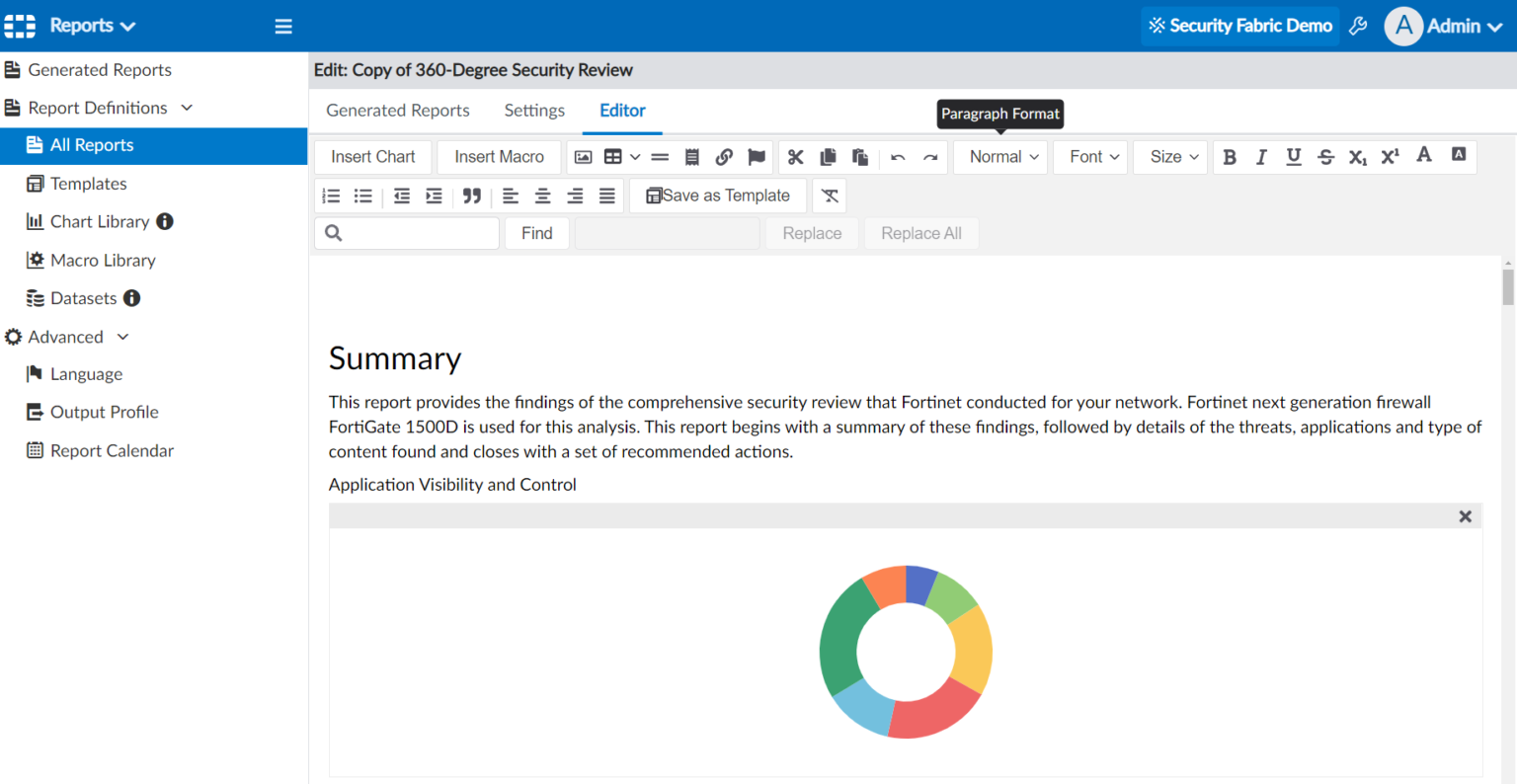
Task: Insert a link using the link icon
Action: point(725,157)
